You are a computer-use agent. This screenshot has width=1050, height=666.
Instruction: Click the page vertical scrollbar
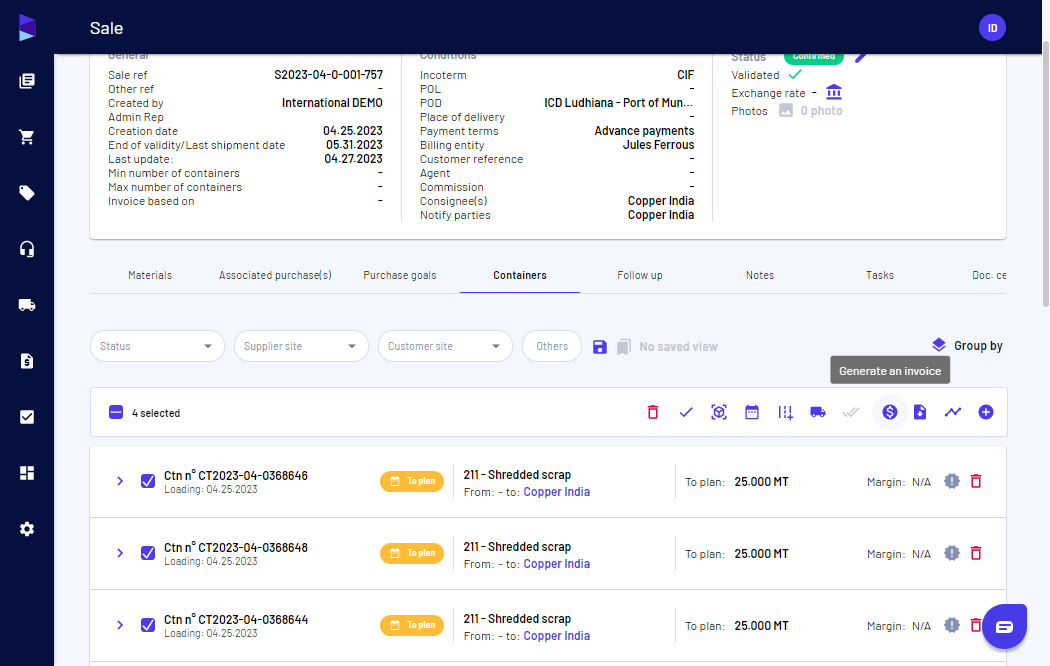pos(1046,174)
